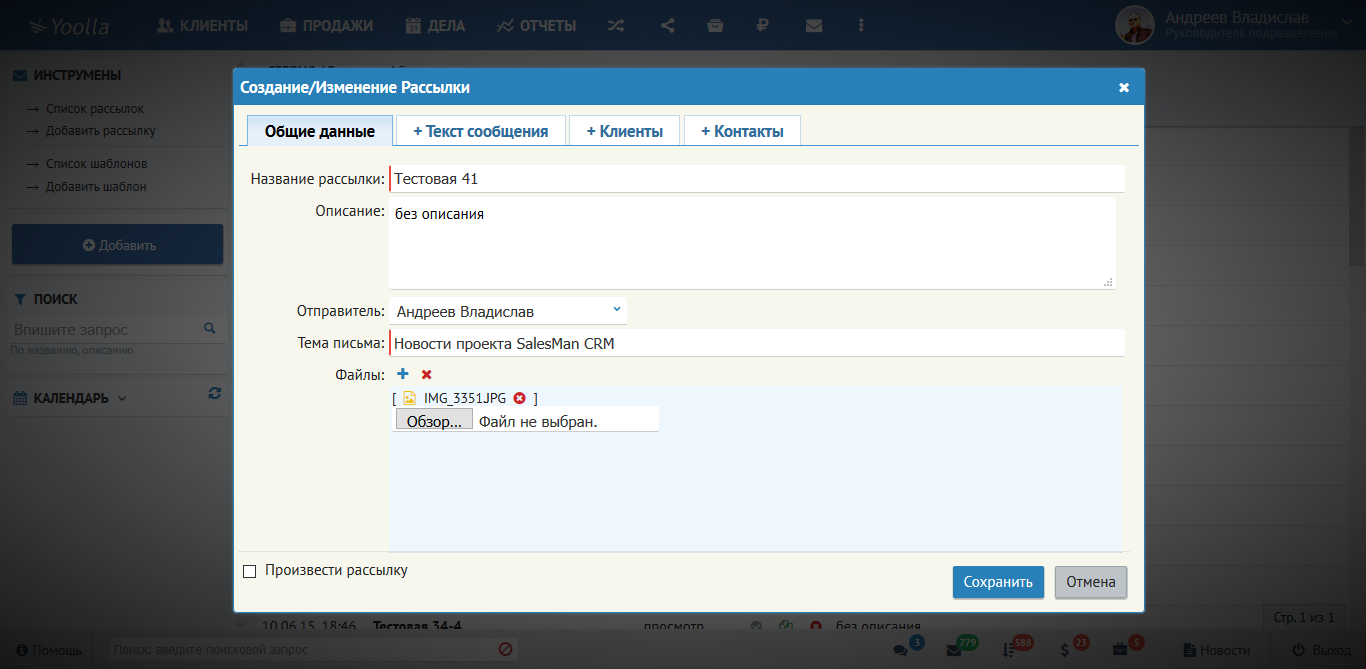The width and height of the screenshot is (1366, 669).
Task: Switch to the Контакты tab
Action: point(742,131)
